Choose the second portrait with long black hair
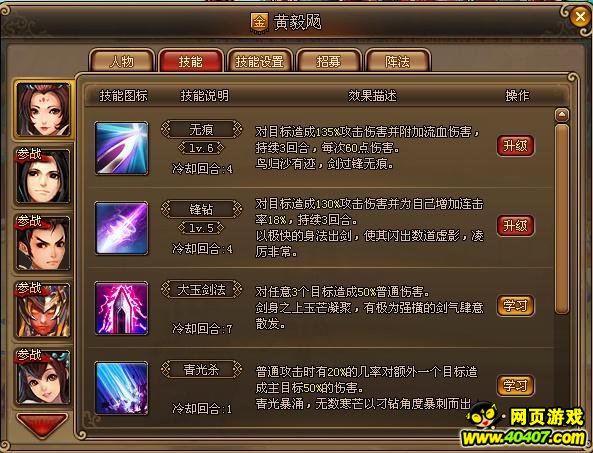 pos(43,176)
